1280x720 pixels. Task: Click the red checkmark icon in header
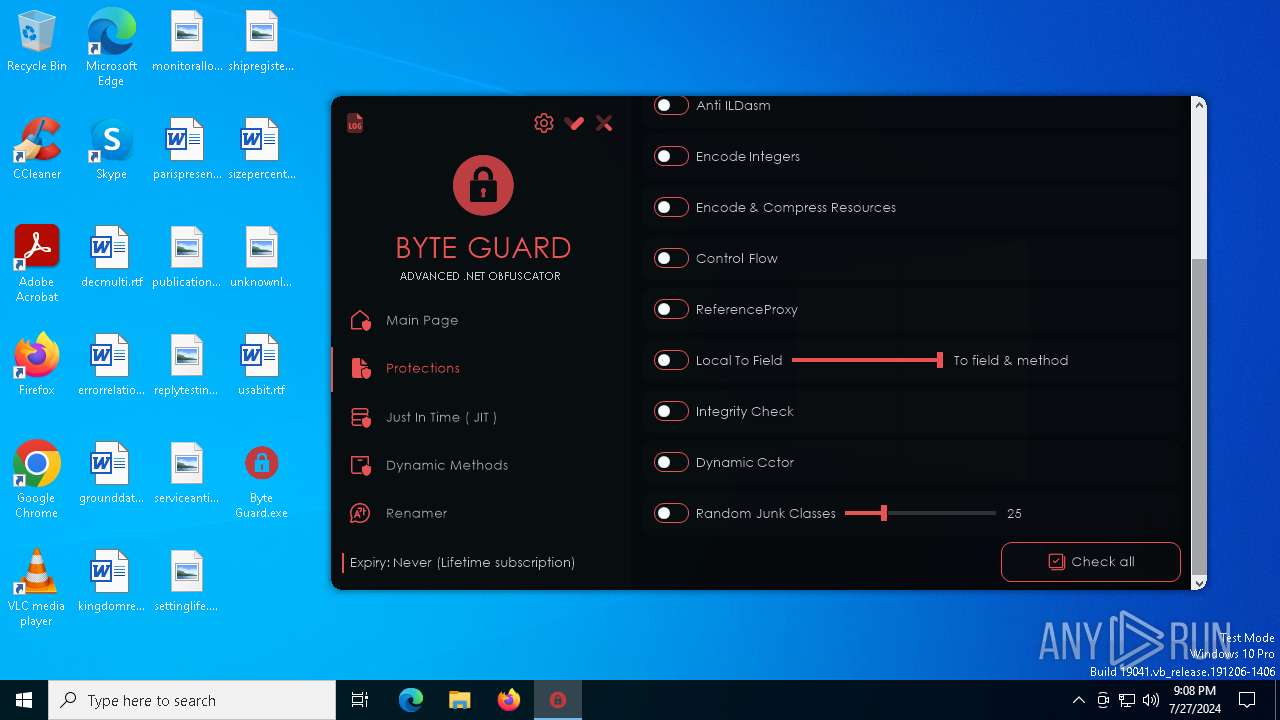click(574, 123)
